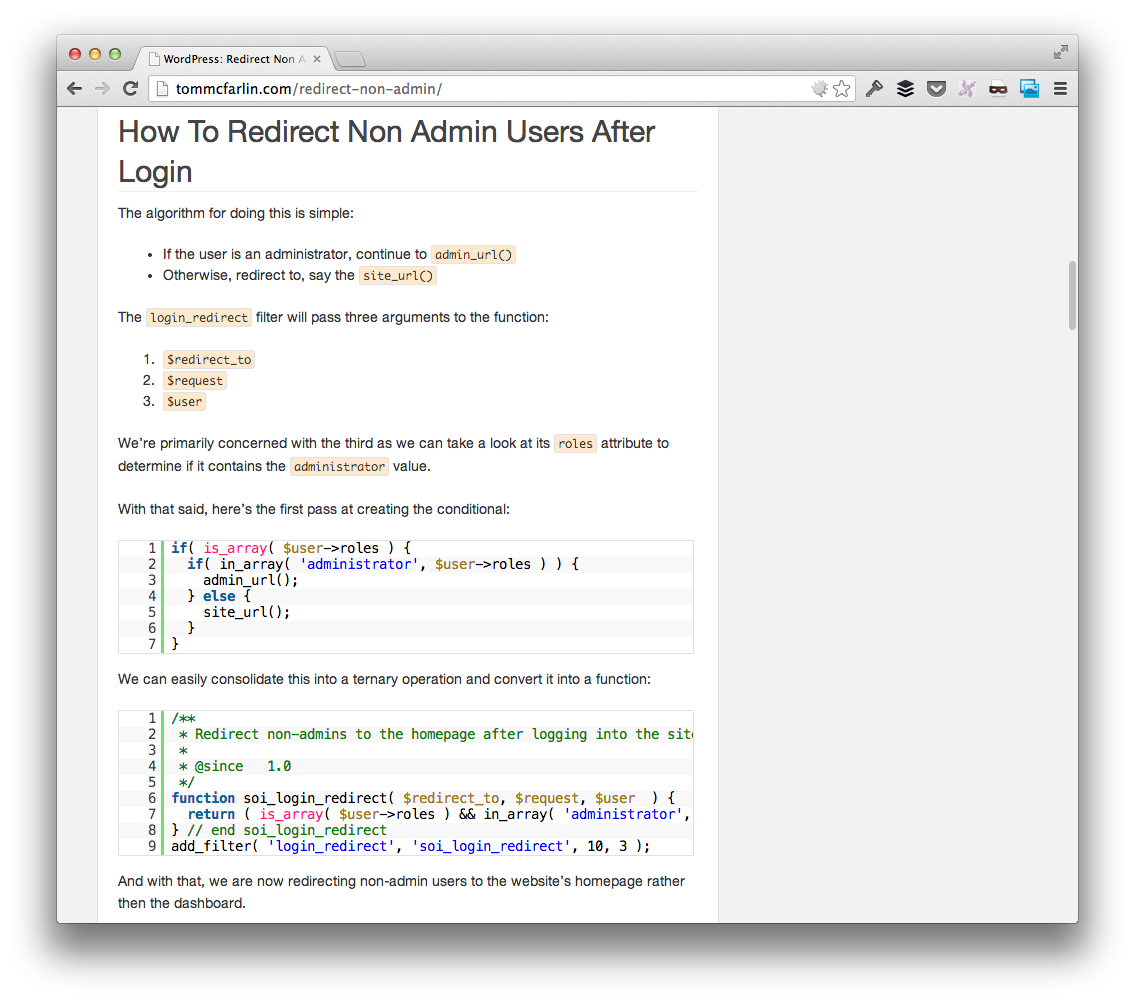This screenshot has width=1135, height=1002.
Task: Open a new tab
Action: 350,60
